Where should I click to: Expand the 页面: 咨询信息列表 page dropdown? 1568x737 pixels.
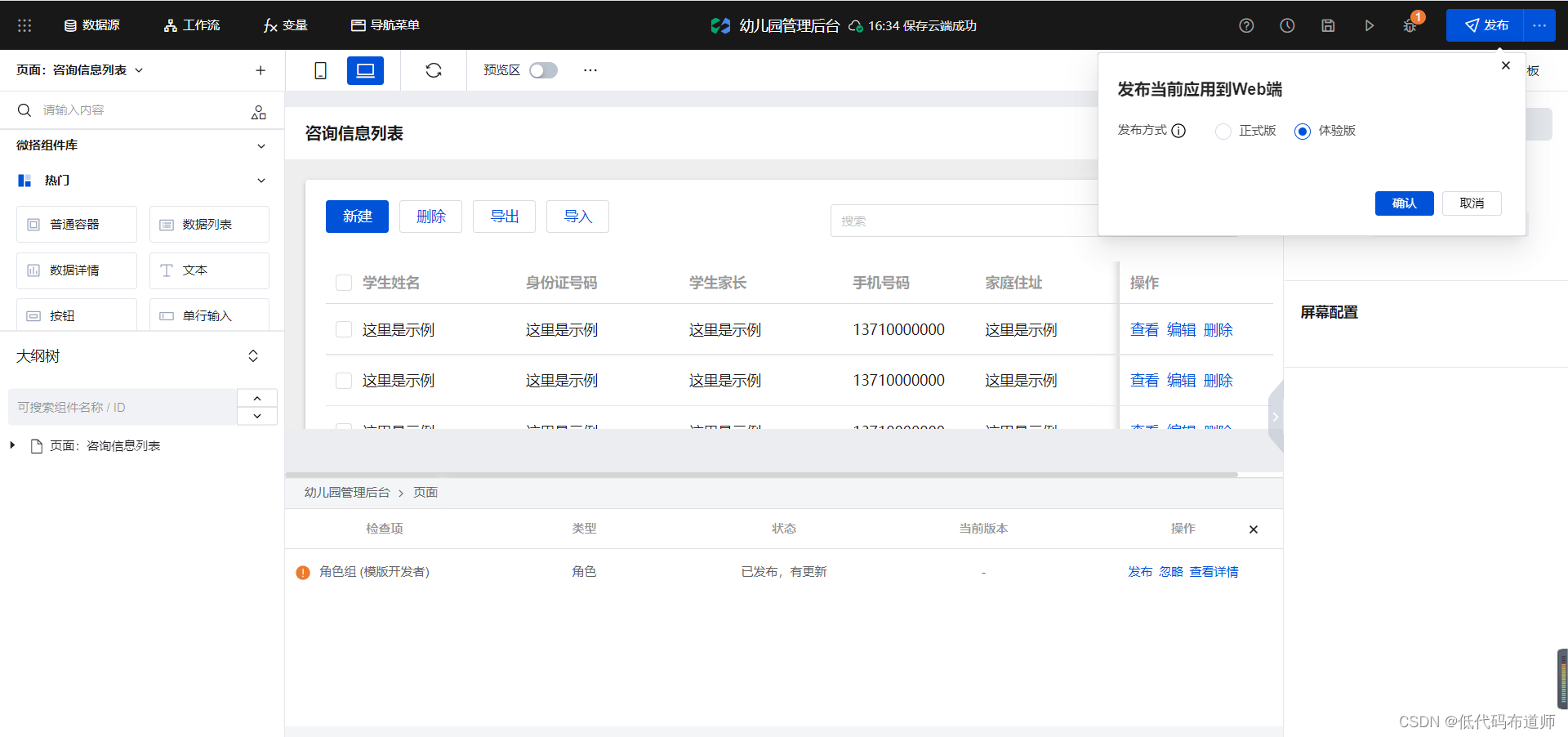(x=80, y=70)
